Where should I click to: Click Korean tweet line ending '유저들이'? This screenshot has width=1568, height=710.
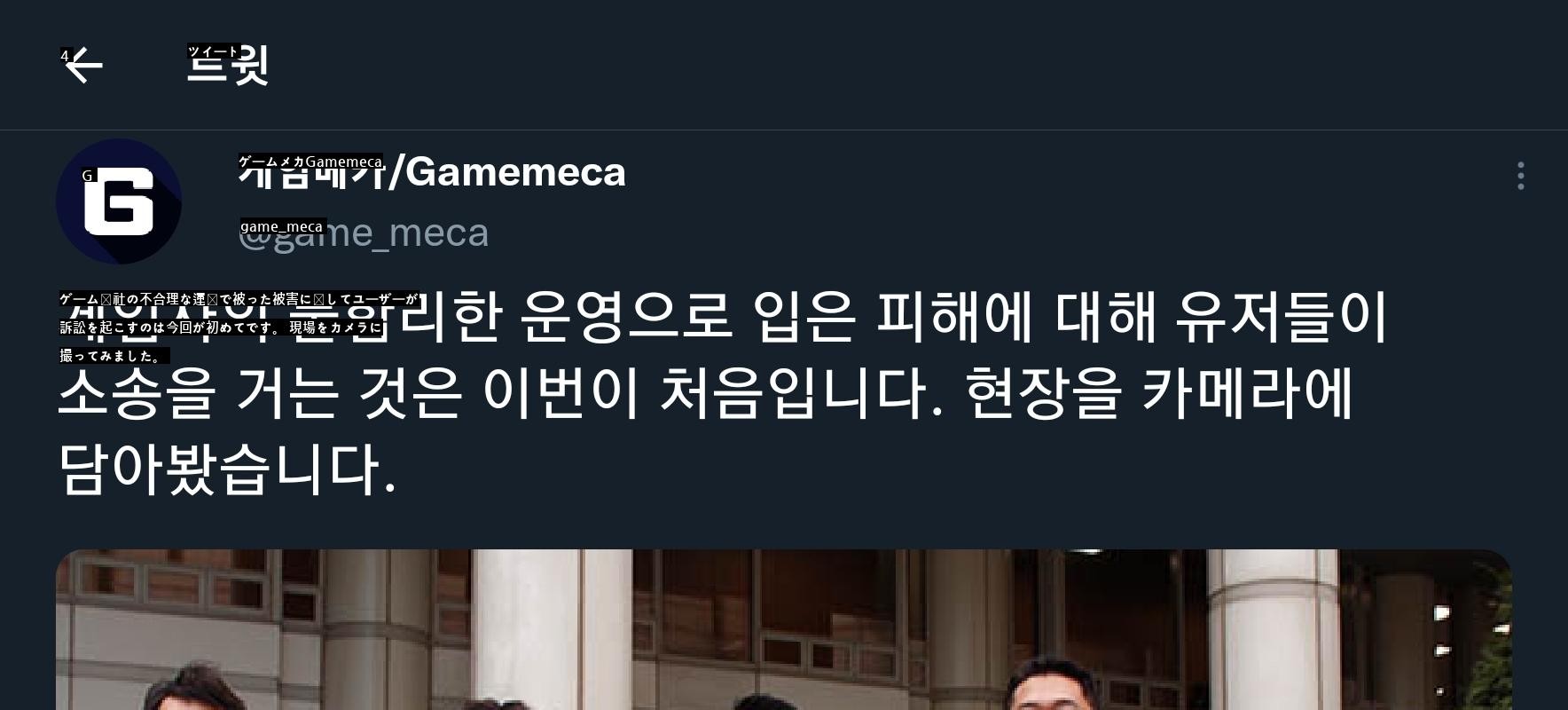point(723,316)
